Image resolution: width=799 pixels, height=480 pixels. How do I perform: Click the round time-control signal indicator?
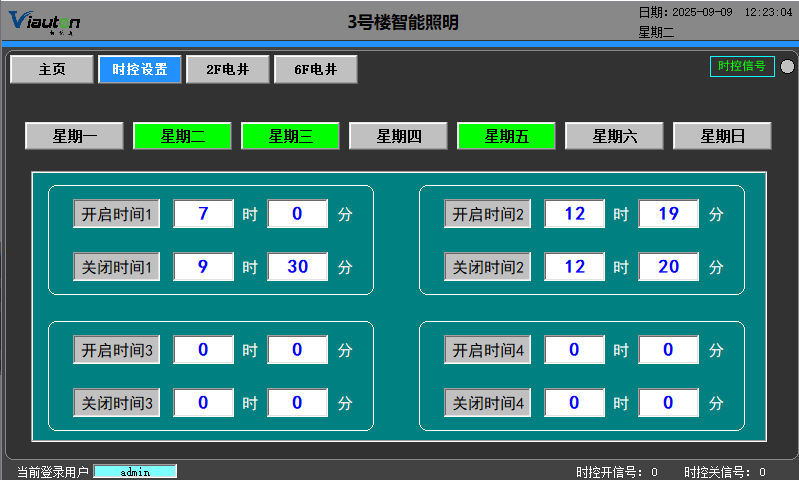(787, 67)
